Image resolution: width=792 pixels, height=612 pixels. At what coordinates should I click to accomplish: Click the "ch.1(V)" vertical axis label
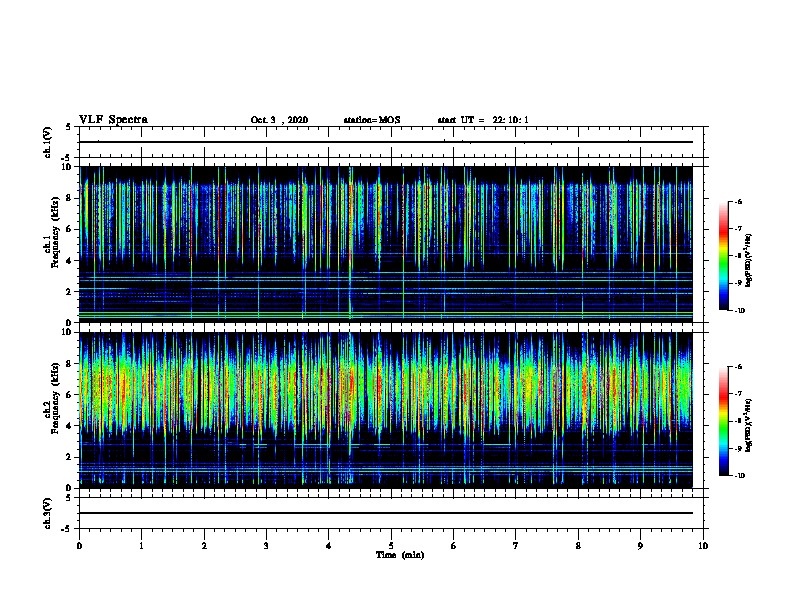click(x=47, y=142)
